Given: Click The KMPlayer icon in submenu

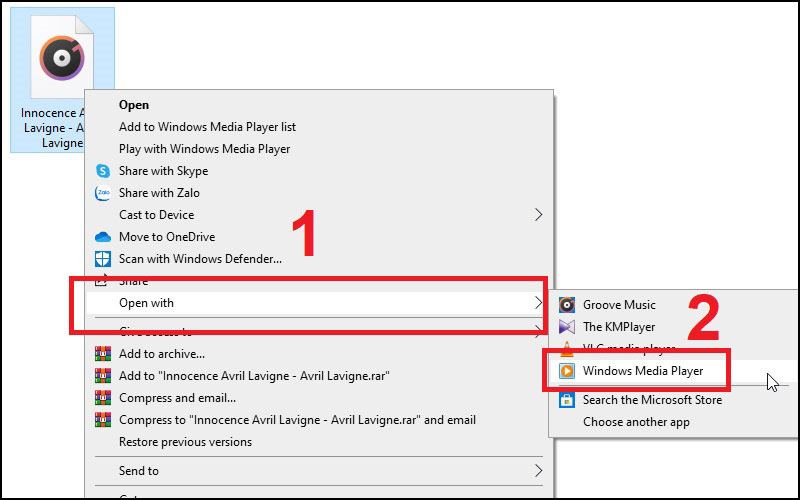Looking at the screenshot, I should [566, 327].
